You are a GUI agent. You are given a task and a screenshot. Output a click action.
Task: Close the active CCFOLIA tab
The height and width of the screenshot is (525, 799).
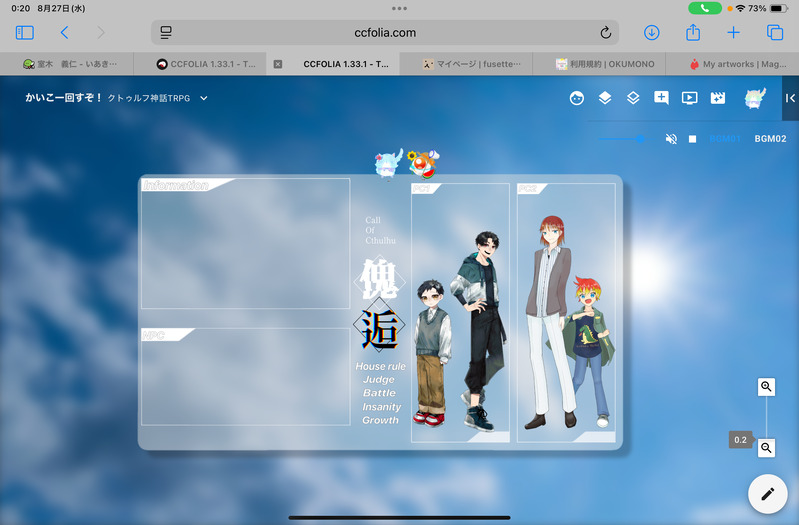(x=278, y=64)
